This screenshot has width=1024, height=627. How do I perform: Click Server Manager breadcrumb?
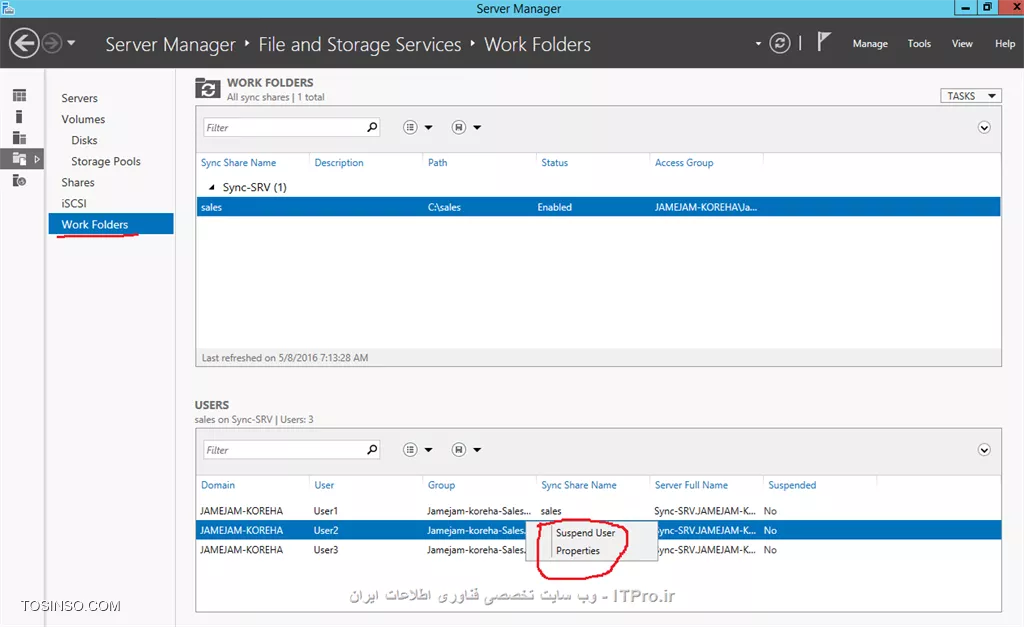point(170,44)
